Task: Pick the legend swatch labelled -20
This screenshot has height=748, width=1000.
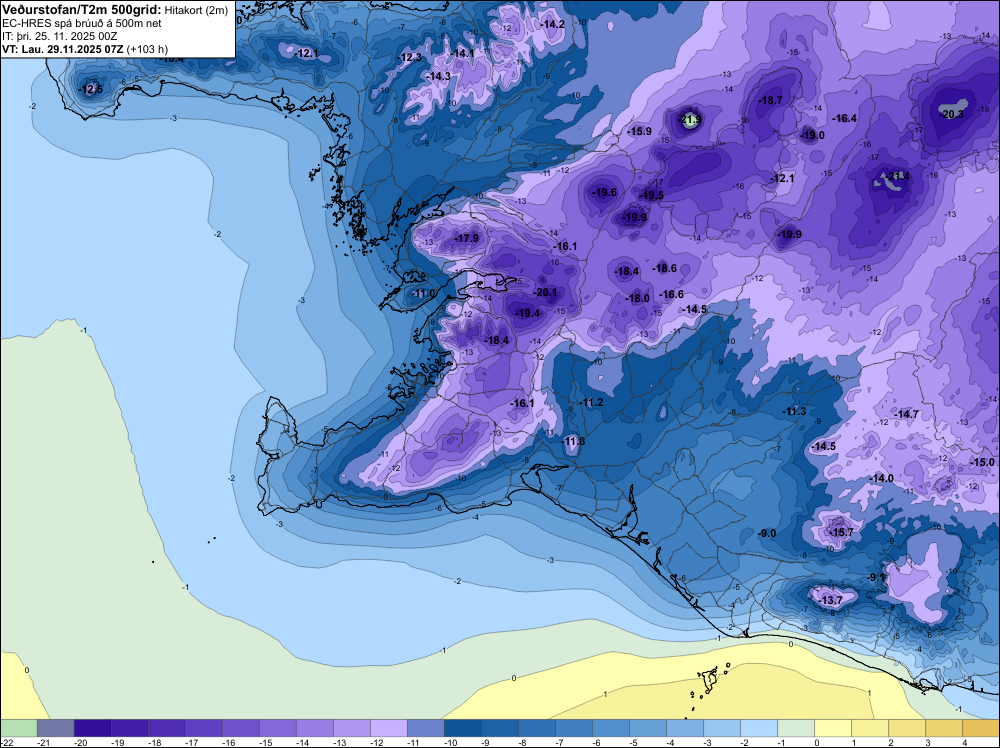Action: [92, 728]
